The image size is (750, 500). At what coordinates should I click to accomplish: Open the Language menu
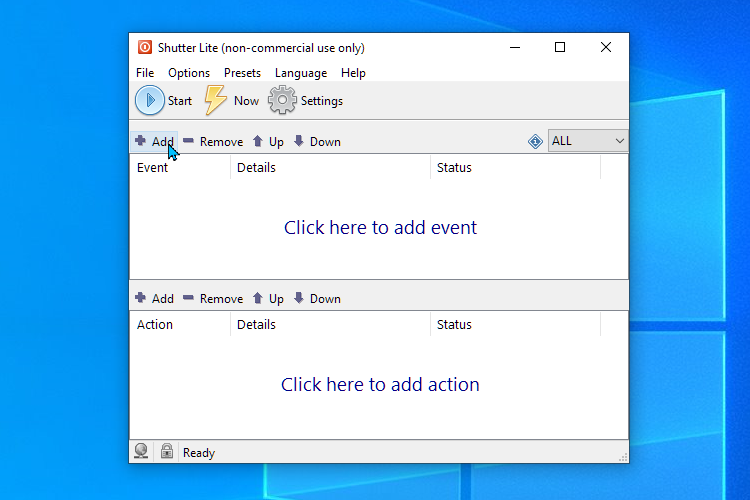[x=300, y=73]
